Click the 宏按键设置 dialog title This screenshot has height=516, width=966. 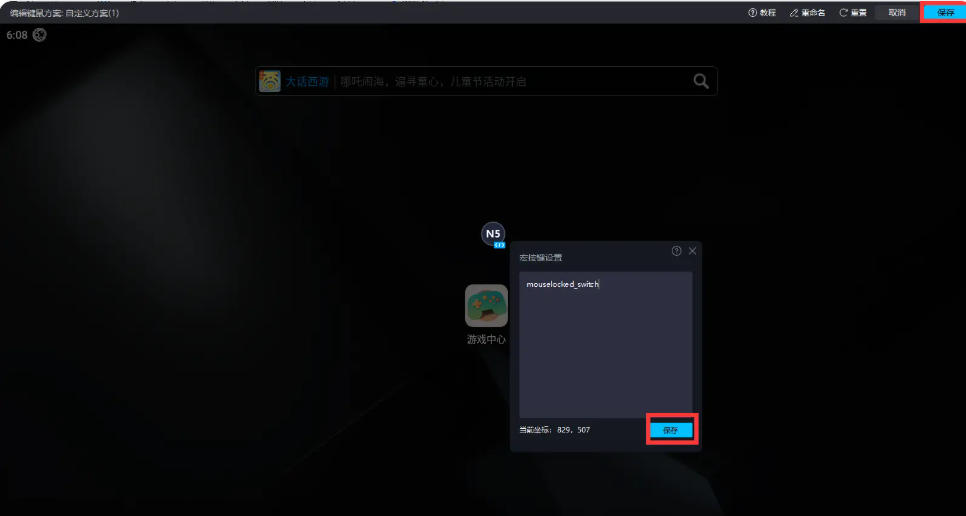click(x=540, y=257)
